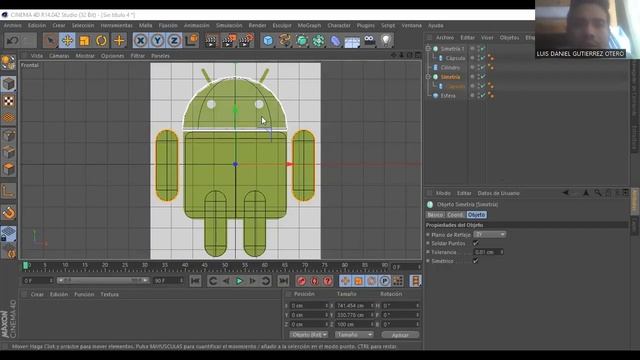Viewport: 640px width, 360px height.
Task: Click the Undo arrow in the toolbar
Action: 12,40
